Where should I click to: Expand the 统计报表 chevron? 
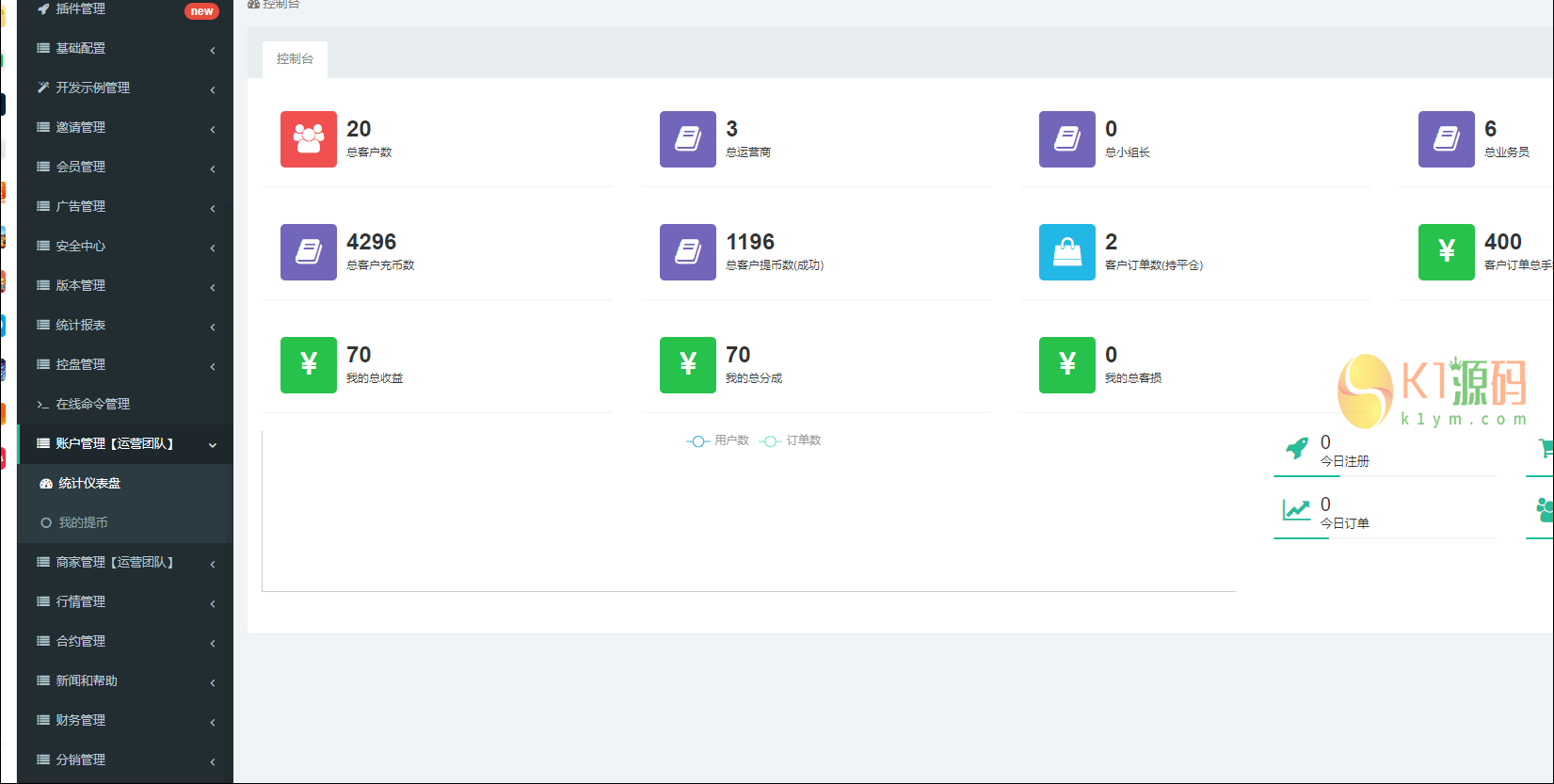[213, 327]
